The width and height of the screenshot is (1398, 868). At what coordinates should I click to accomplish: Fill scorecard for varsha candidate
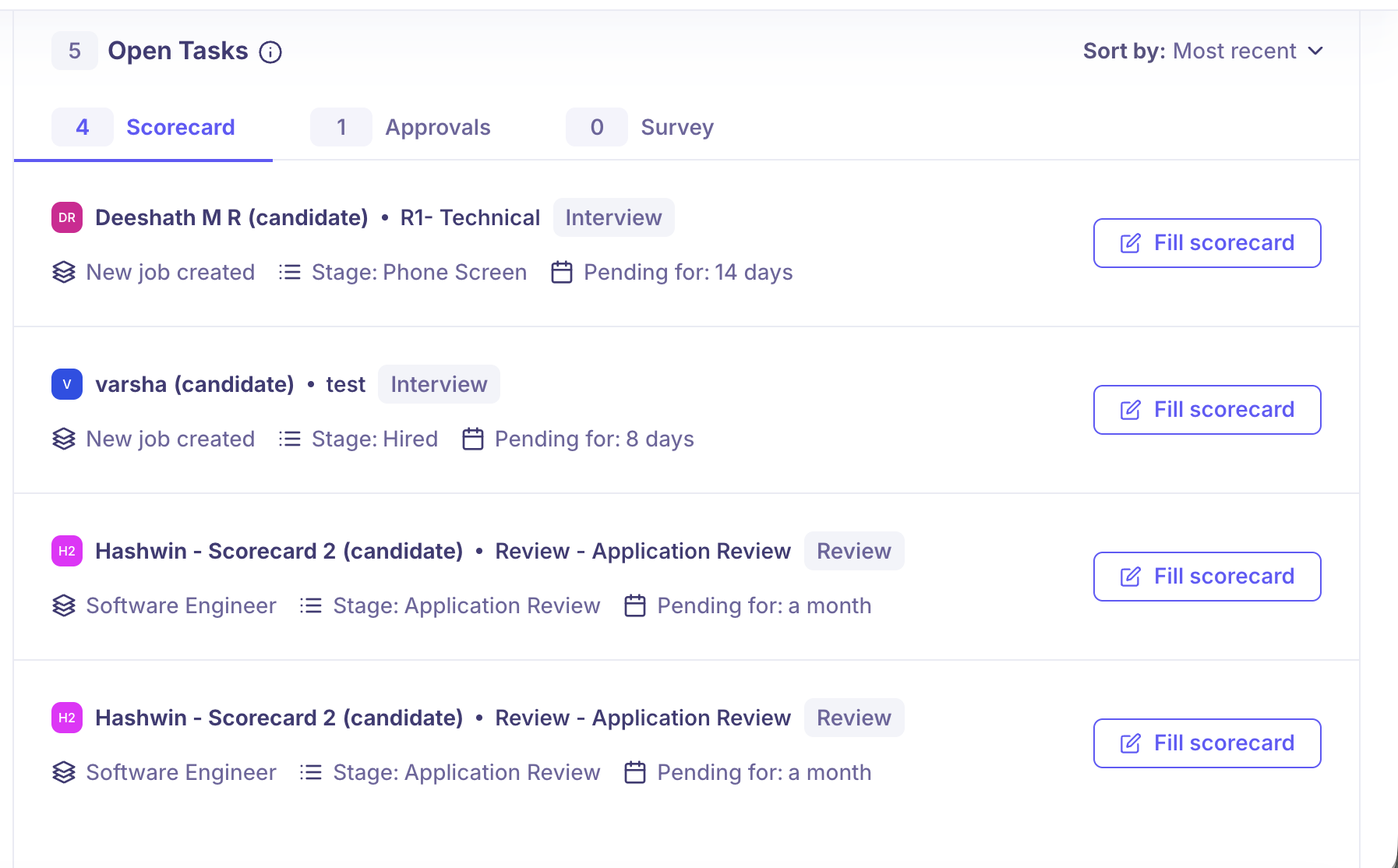click(x=1206, y=410)
